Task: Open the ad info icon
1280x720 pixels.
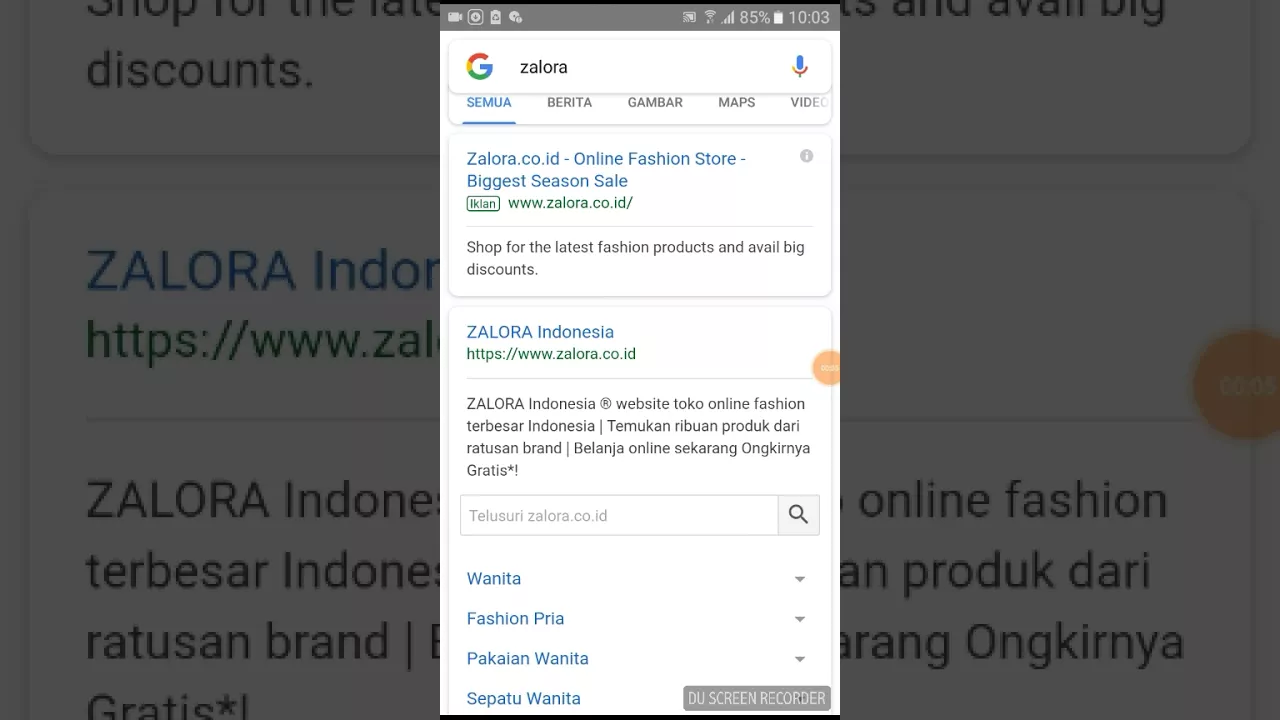Action: point(806,156)
